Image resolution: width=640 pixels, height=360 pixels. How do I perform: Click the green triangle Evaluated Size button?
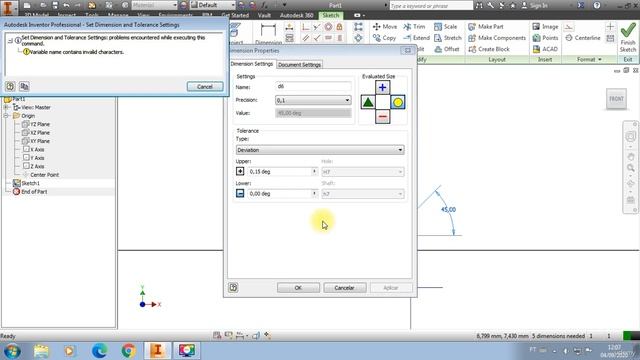[368, 102]
